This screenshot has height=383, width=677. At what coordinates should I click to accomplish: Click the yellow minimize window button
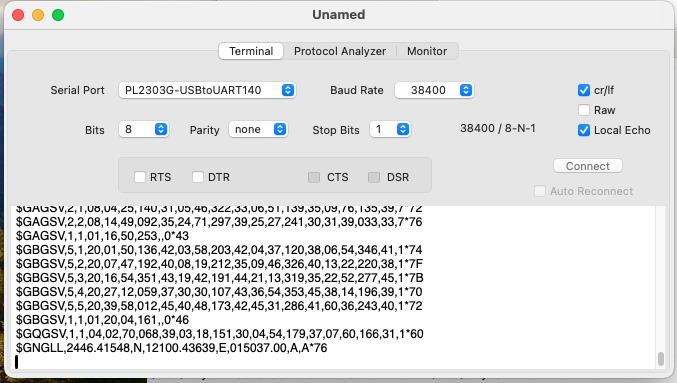click(x=38, y=15)
